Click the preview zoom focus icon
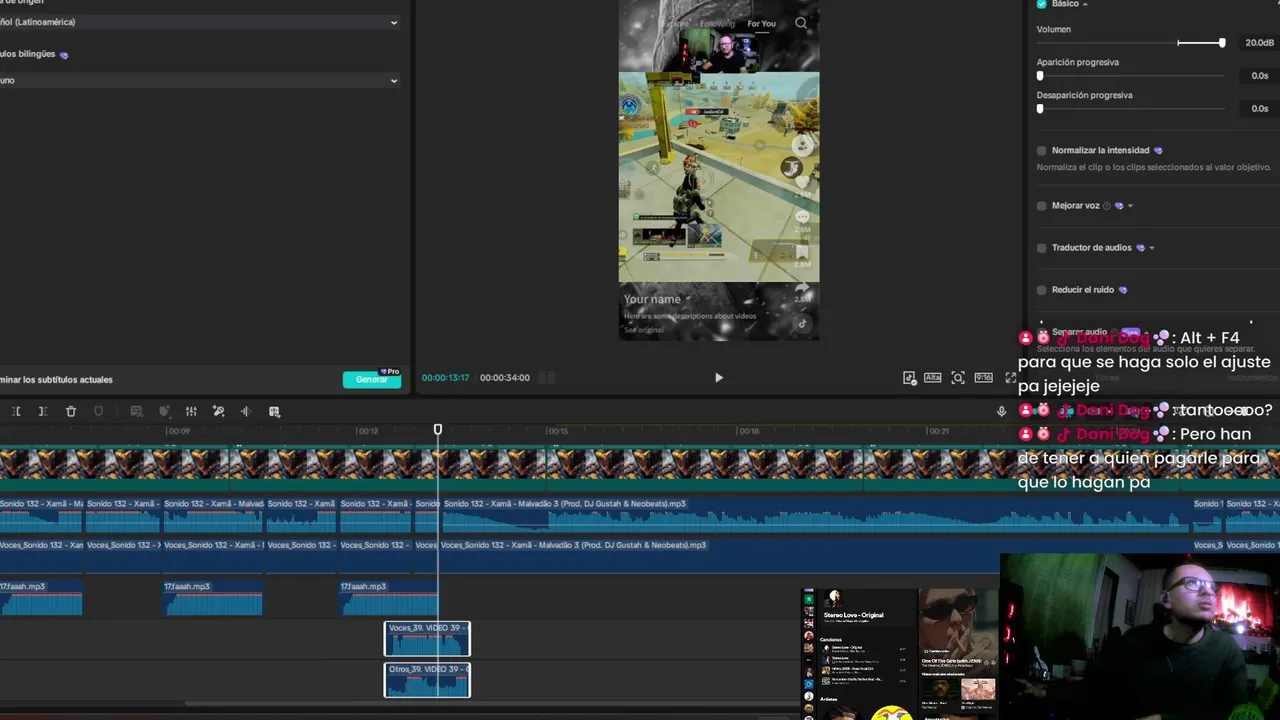The width and height of the screenshot is (1280, 720). coord(958,378)
